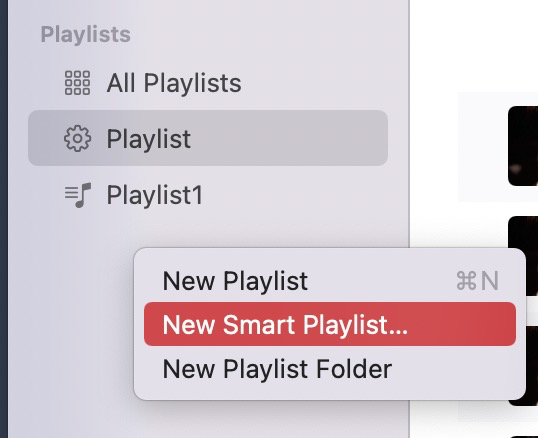This screenshot has width=538, height=438.
Task: Click the dark strip left of the sidebar
Action: point(4,219)
